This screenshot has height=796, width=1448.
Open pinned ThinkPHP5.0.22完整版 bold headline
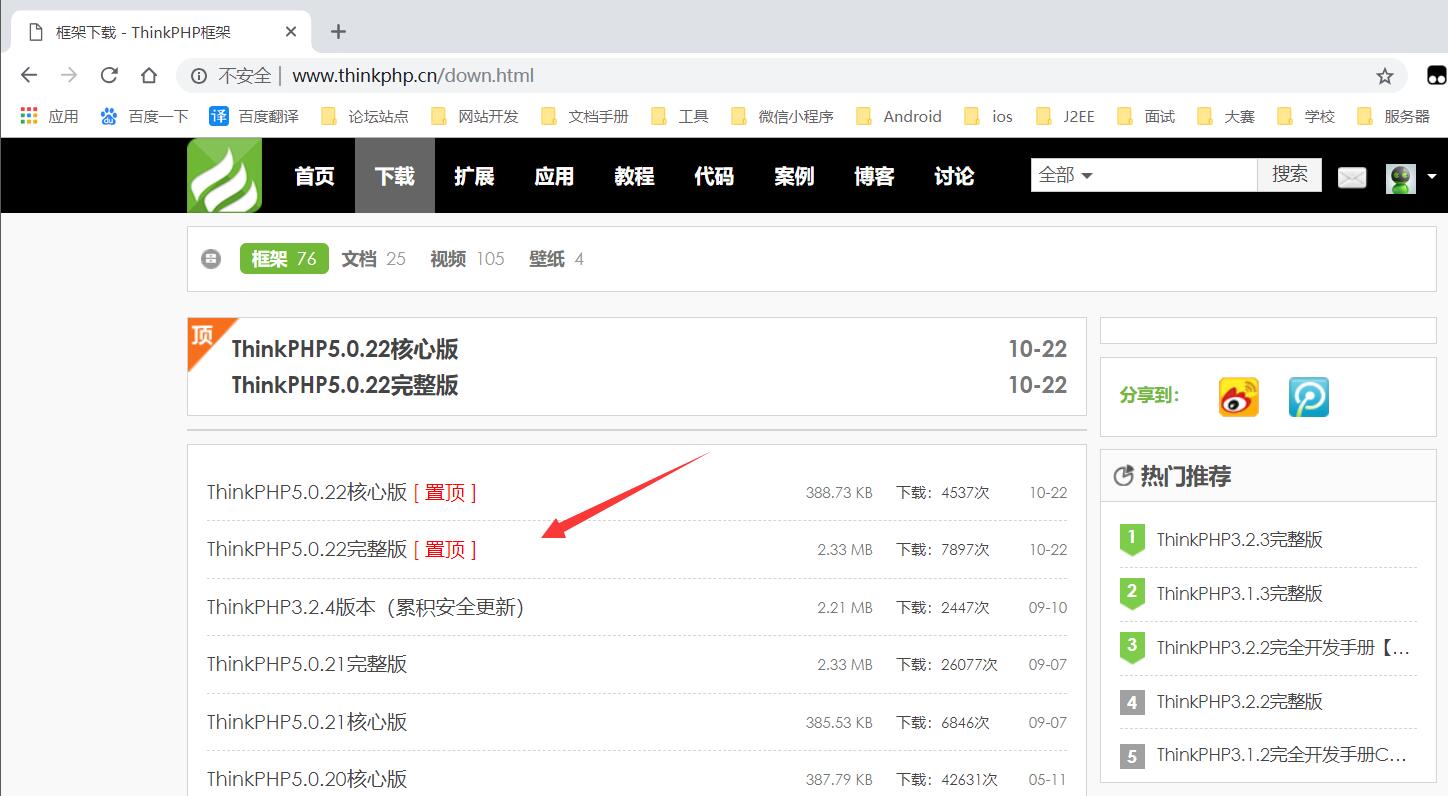click(345, 385)
